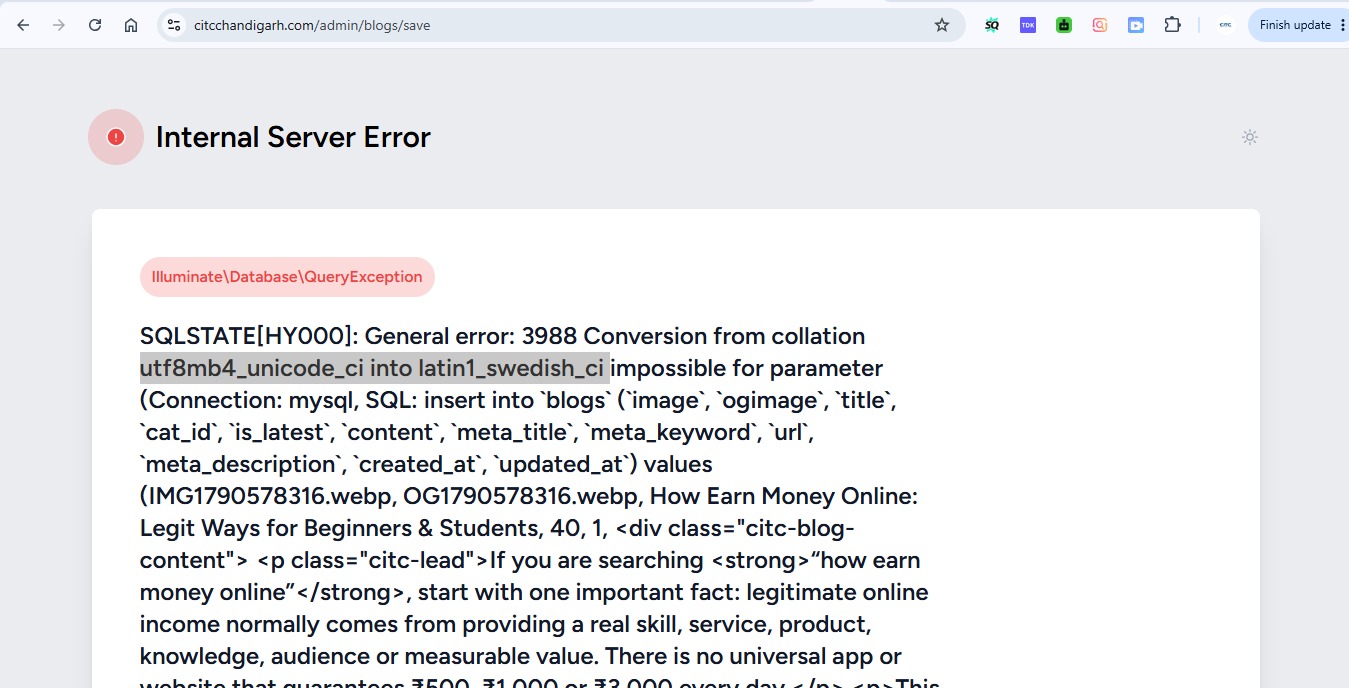Open the orange image search extension
The width and height of the screenshot is (1349, 688).
click(x=1100, y=25)
